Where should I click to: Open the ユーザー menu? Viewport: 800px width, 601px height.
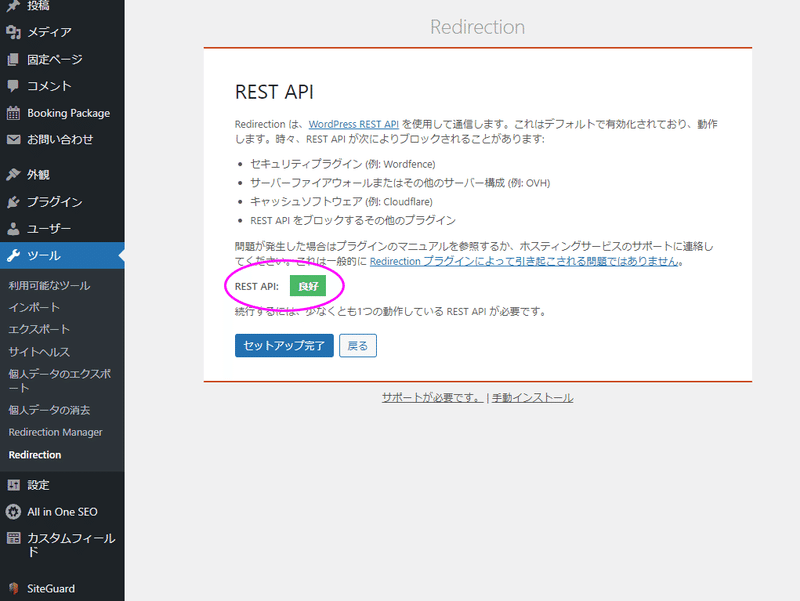point(49,229)
